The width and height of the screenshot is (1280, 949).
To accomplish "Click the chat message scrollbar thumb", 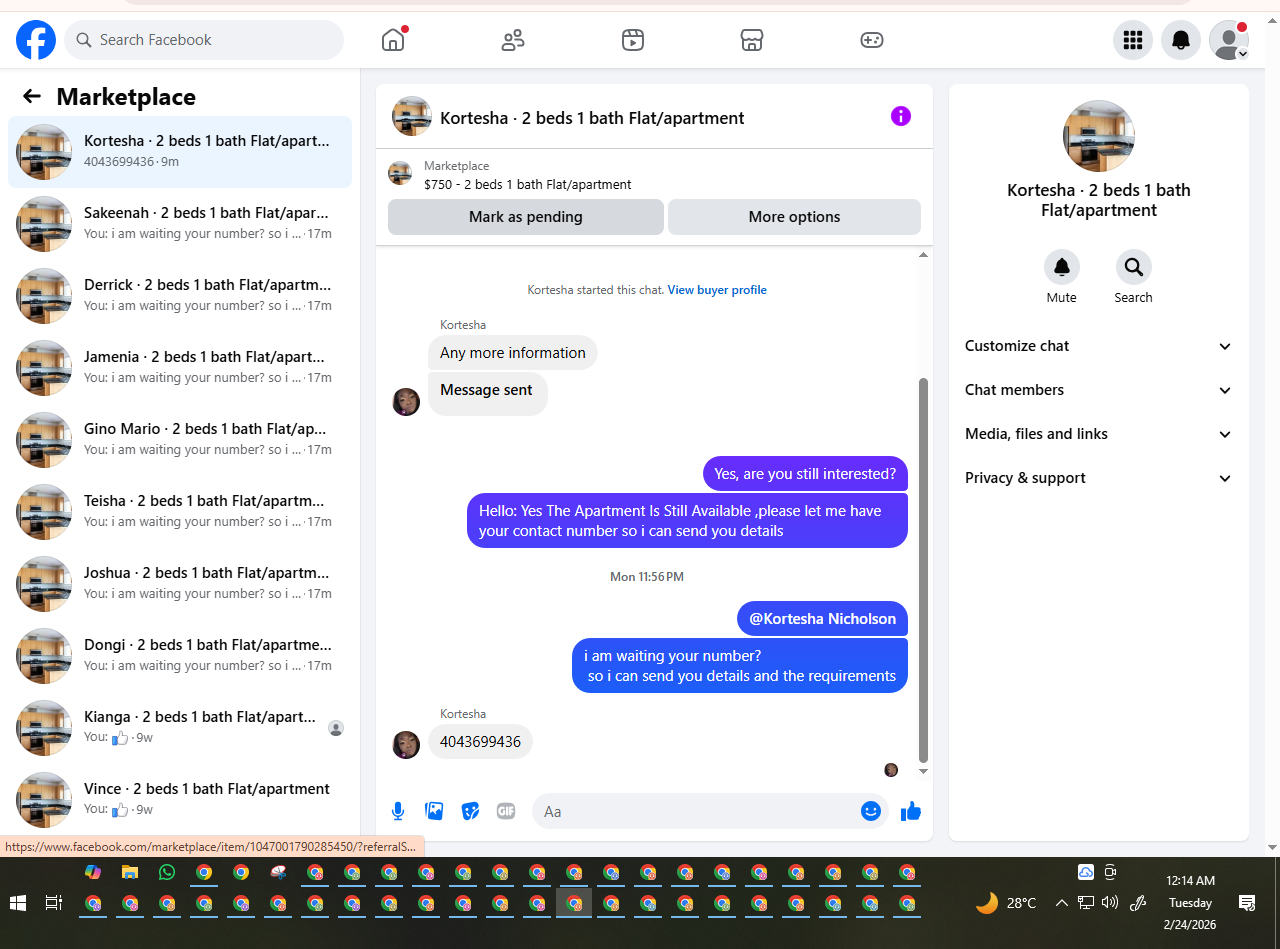I will tap(923, 570).
